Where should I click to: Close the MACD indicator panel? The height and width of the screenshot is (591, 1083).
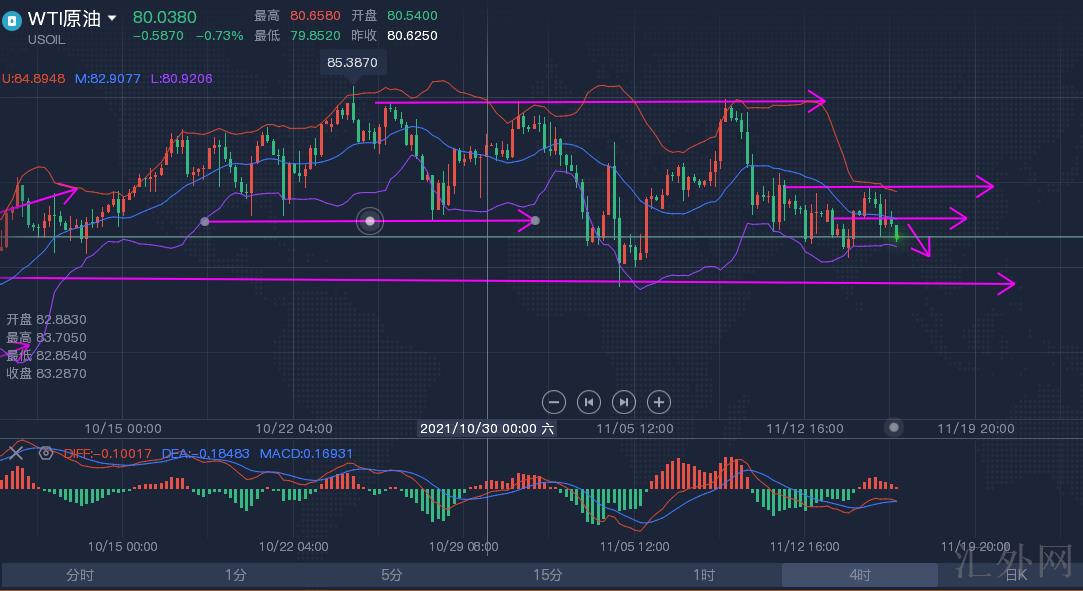15,453
